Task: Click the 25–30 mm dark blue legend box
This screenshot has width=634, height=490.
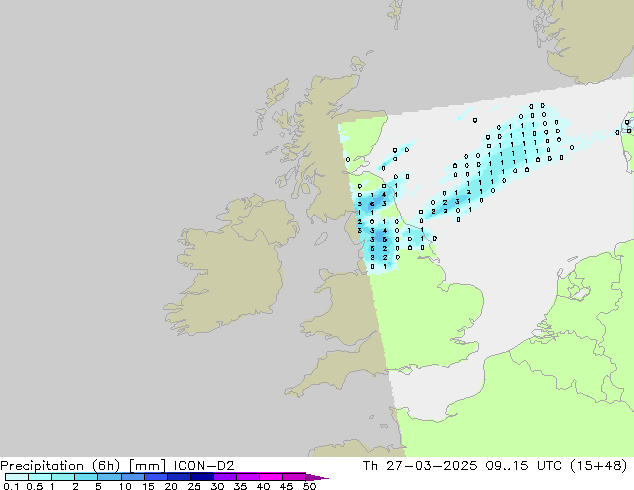Action: 201,477
